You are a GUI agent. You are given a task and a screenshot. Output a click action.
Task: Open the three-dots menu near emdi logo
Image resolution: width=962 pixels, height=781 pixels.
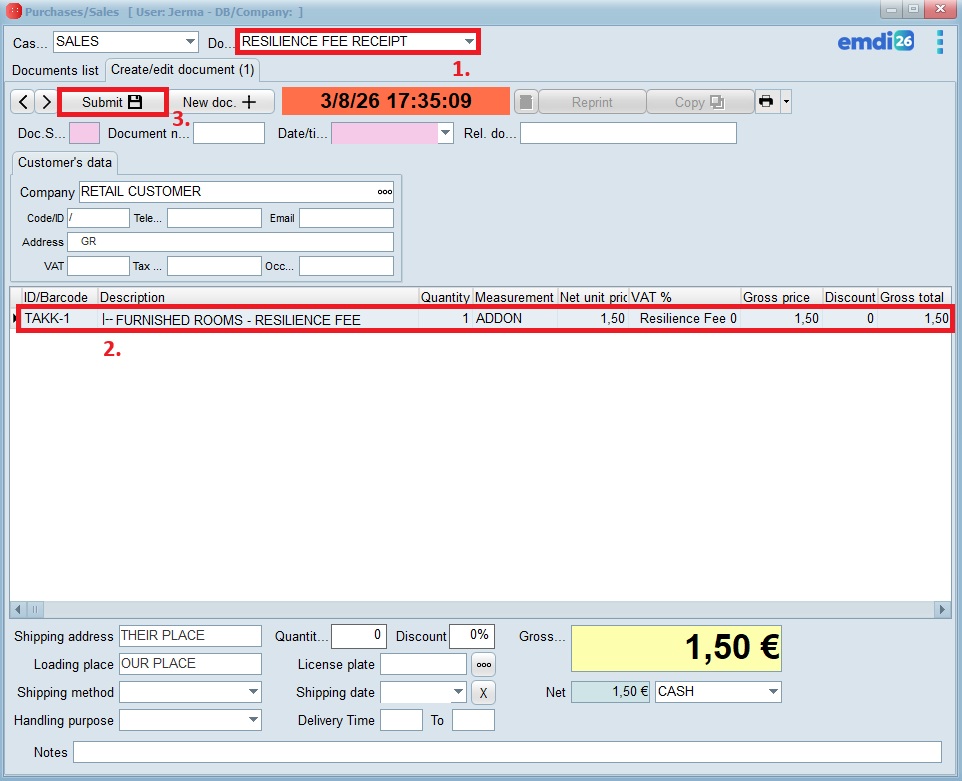coord(939,42)
